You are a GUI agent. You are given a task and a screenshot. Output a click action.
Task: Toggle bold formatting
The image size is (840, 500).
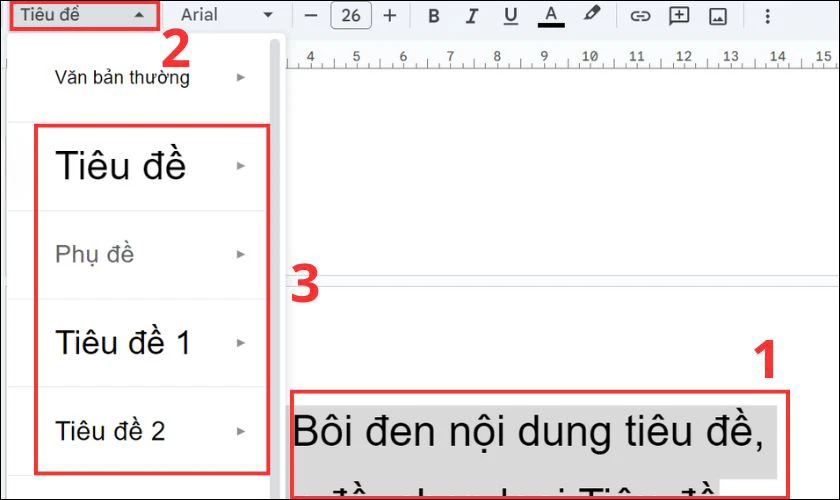(434, 16)
